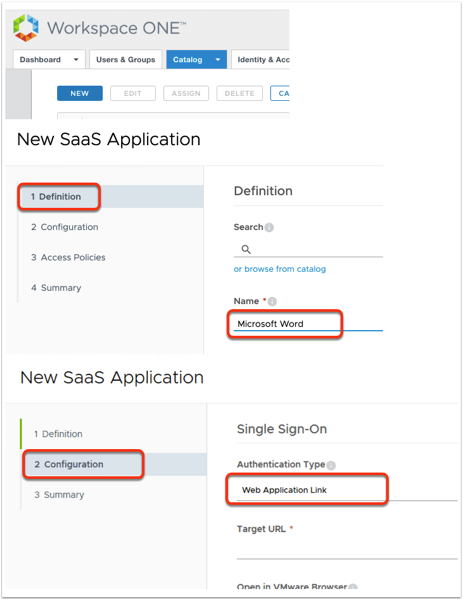Select the Access Policies step
This screenshot has width=468, height=600.
pyautogui.click(x=68, y=258)
